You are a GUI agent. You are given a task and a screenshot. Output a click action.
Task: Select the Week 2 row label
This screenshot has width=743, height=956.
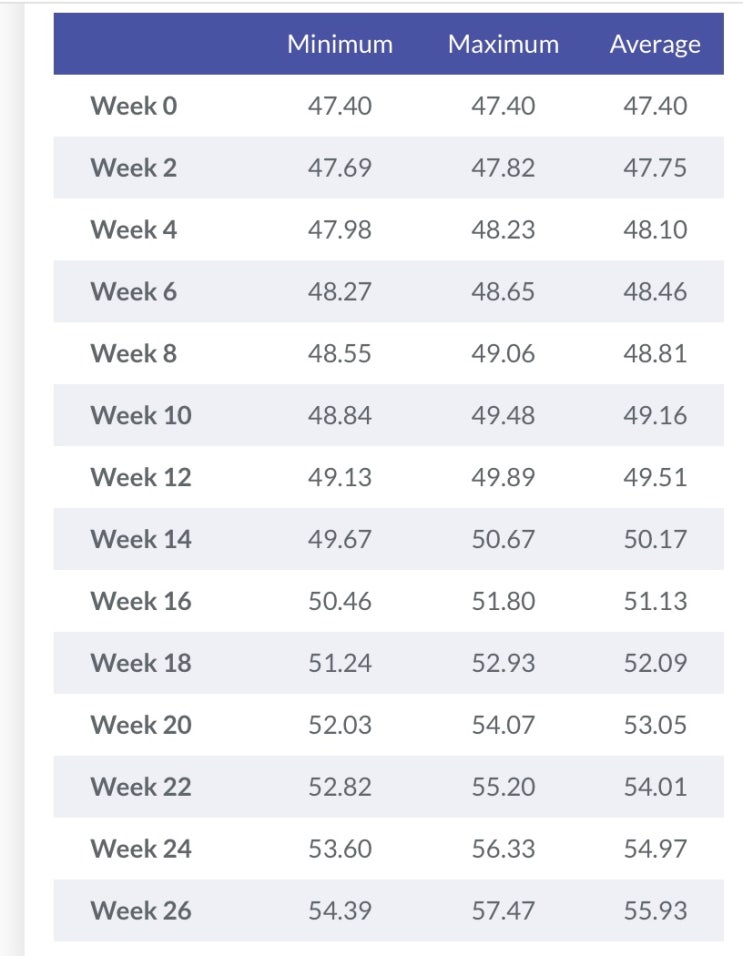pyautogui.click(x=134, y=168)
